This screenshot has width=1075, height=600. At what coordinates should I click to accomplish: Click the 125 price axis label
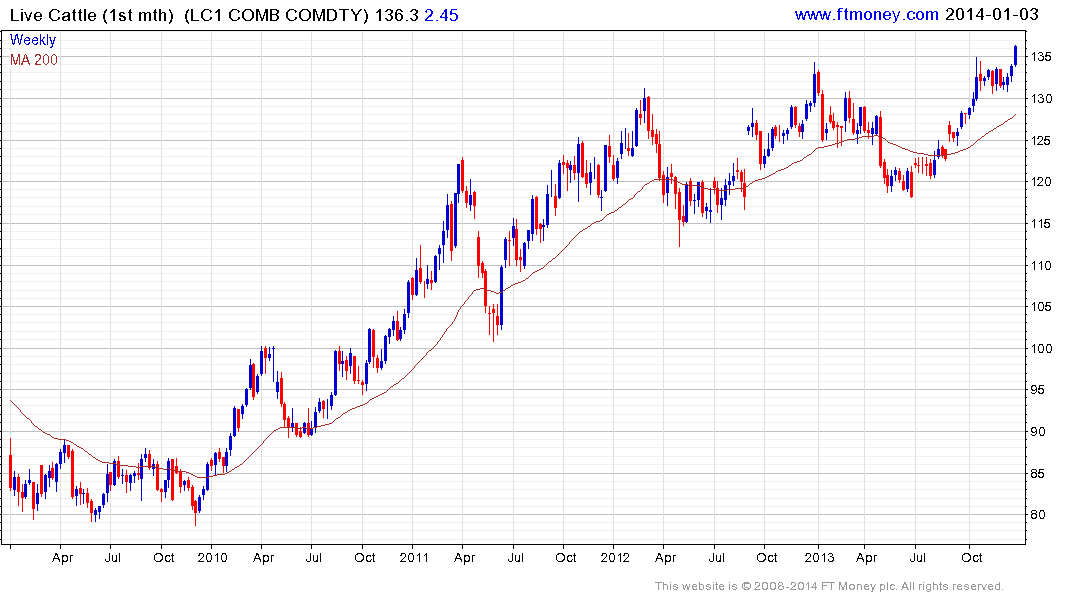(x=1041, y=141)
